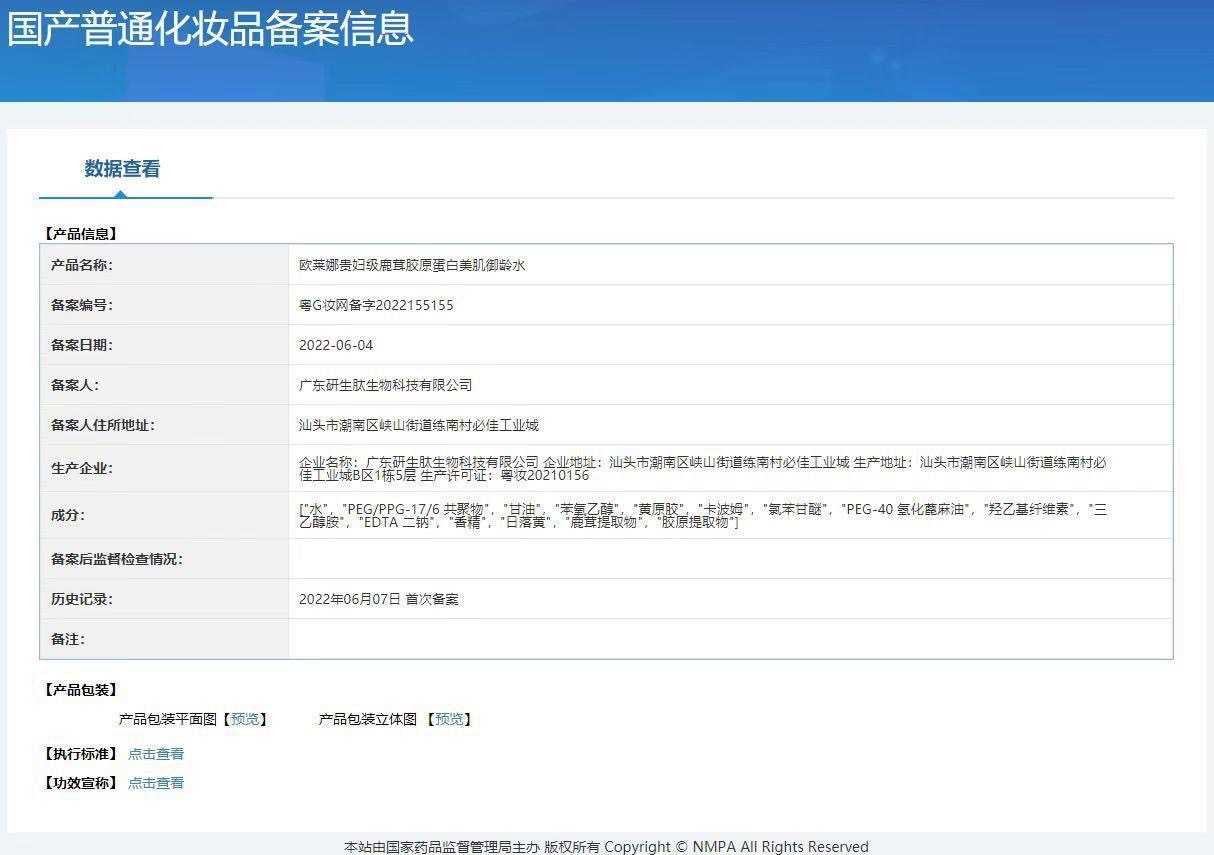
Task: Click the registrant 广东研生肽生物科技有限公司
Action: (380, 384)
